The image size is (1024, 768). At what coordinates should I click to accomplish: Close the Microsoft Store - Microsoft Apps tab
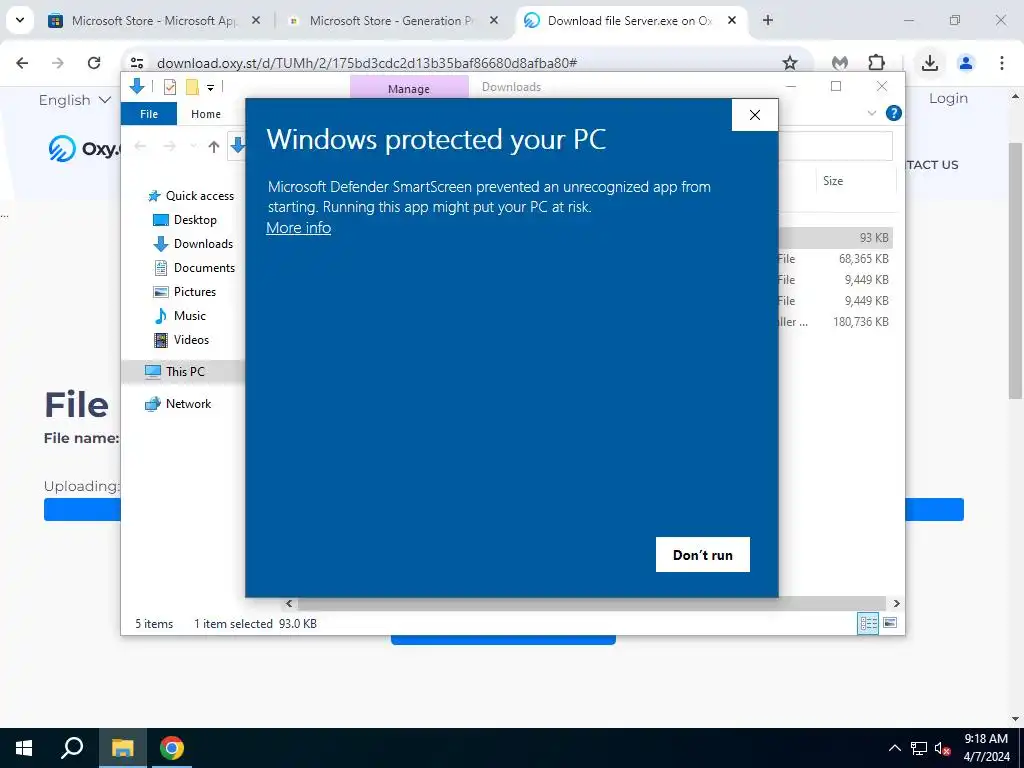tap(256, 20)
